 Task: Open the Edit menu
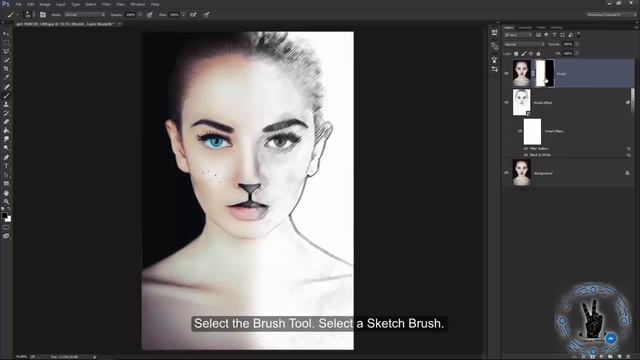31,4
